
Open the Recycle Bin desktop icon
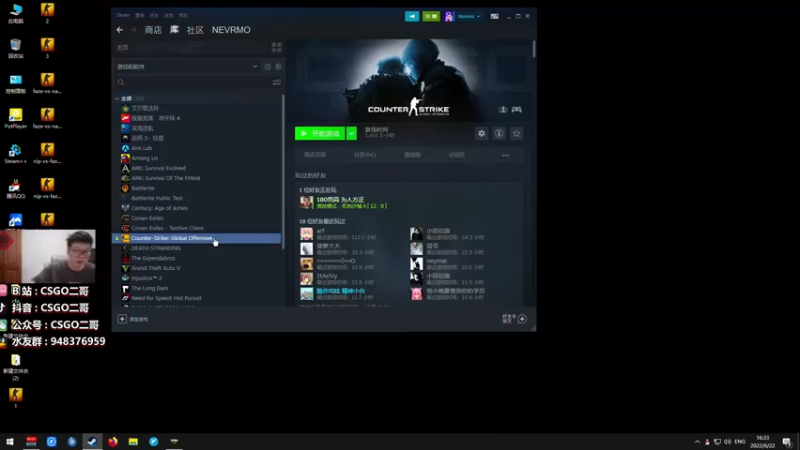click(x=16, y=48)
